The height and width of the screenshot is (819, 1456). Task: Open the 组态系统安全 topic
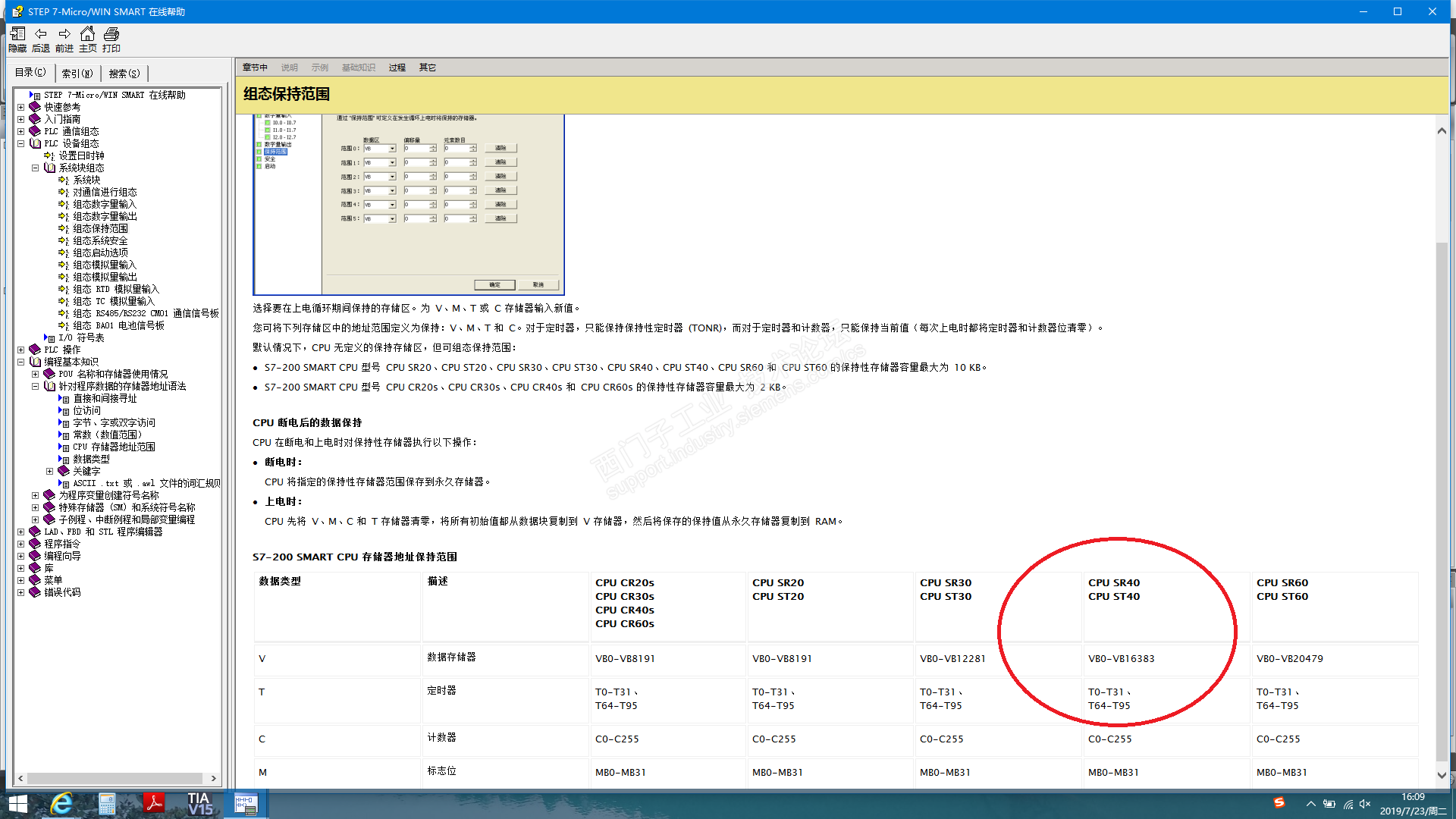click(100, 240)
